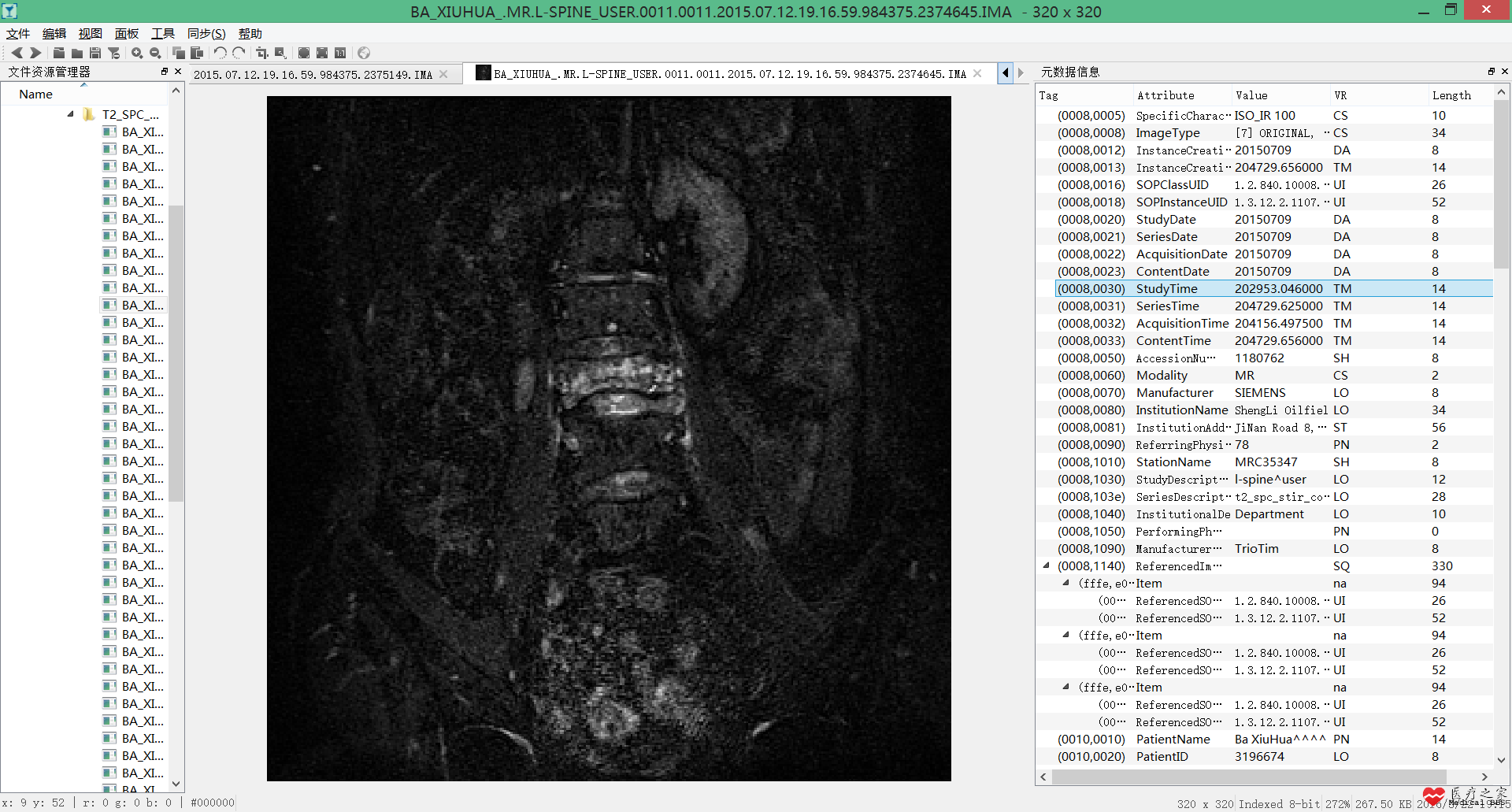This screenshot has height=812, width=1512.
Task: Click the spine MR image in the viewer
Action: point(609,439)
